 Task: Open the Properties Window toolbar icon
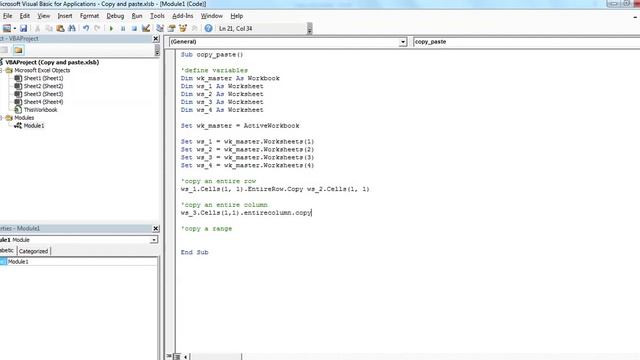click(171, 29)
